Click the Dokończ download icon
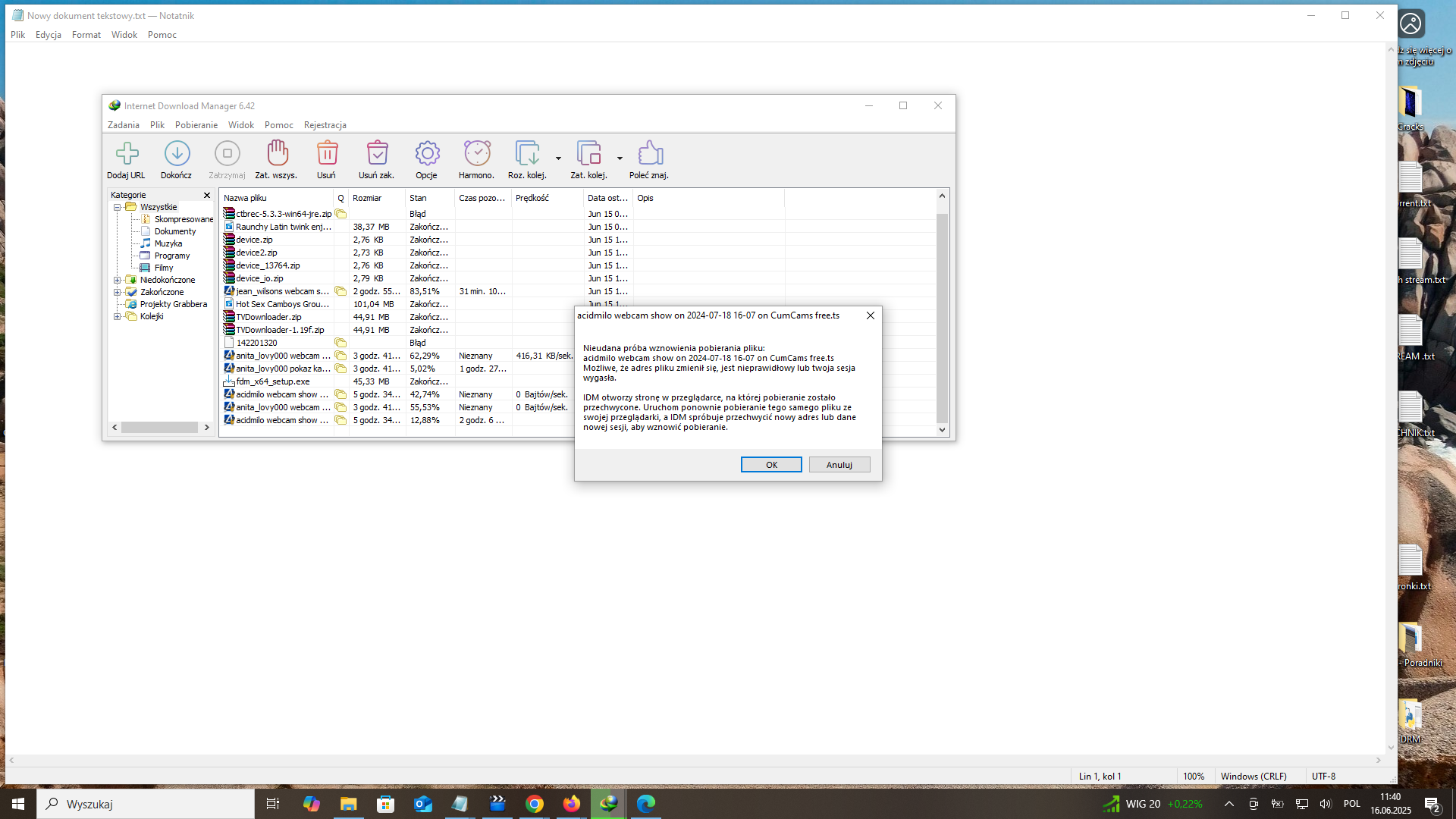This screenshot has width=1456, height=819. pyautogui.click(x=177, y=154)
